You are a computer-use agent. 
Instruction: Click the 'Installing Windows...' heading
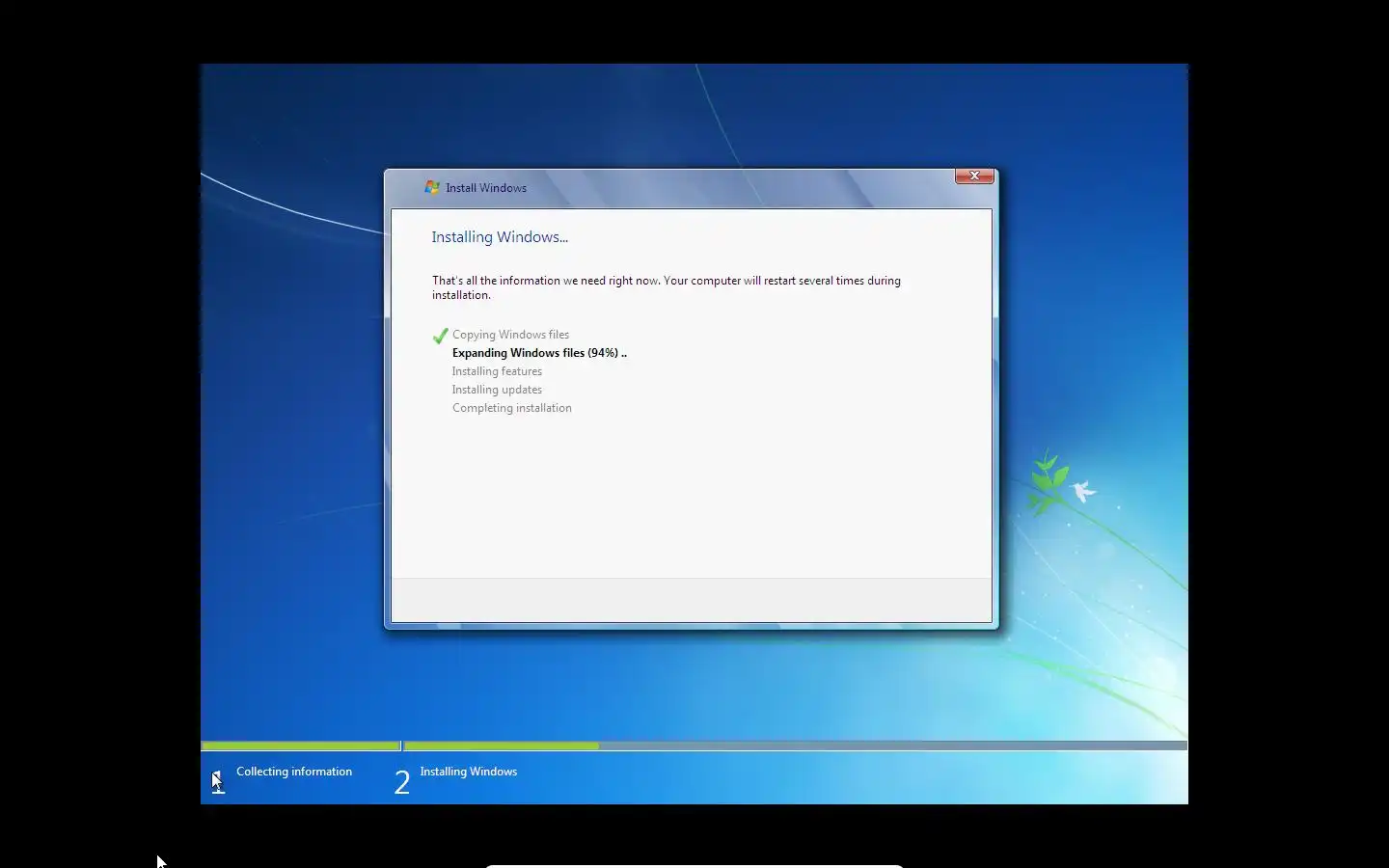pyautogui.click(x=500, y=237)
